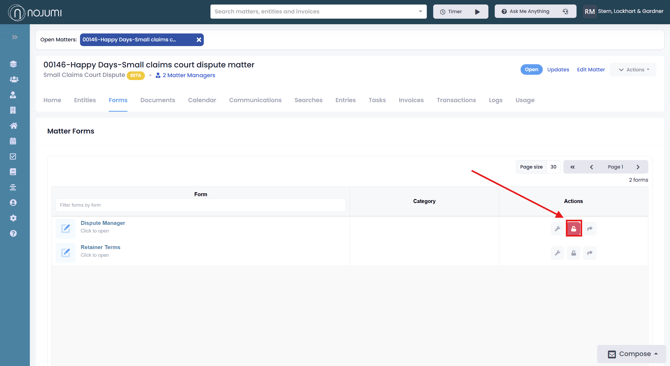Open settings gear icon in sidebar
The height and width of the screenshot is (366, 670).
point(13,218)
